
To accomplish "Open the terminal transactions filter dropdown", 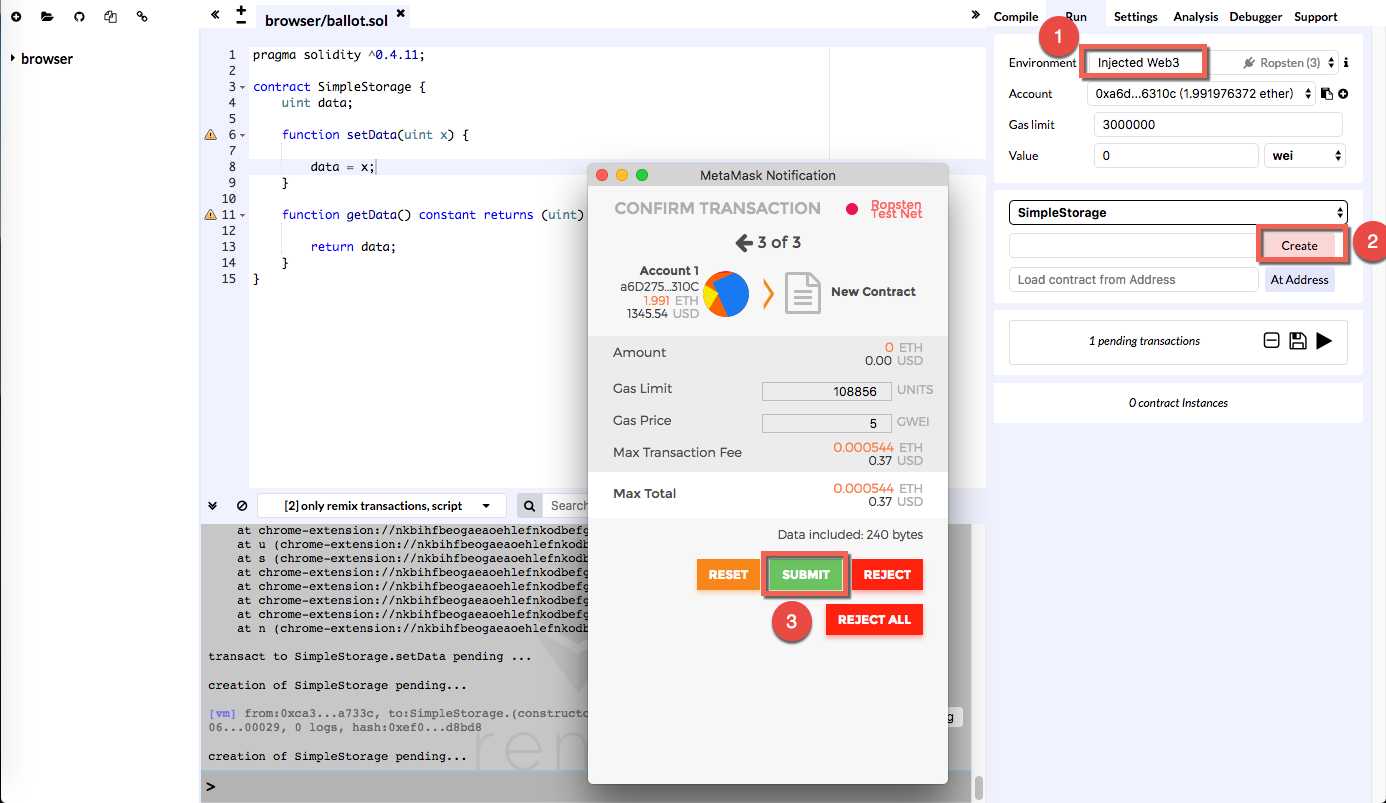I will (381, 506).
